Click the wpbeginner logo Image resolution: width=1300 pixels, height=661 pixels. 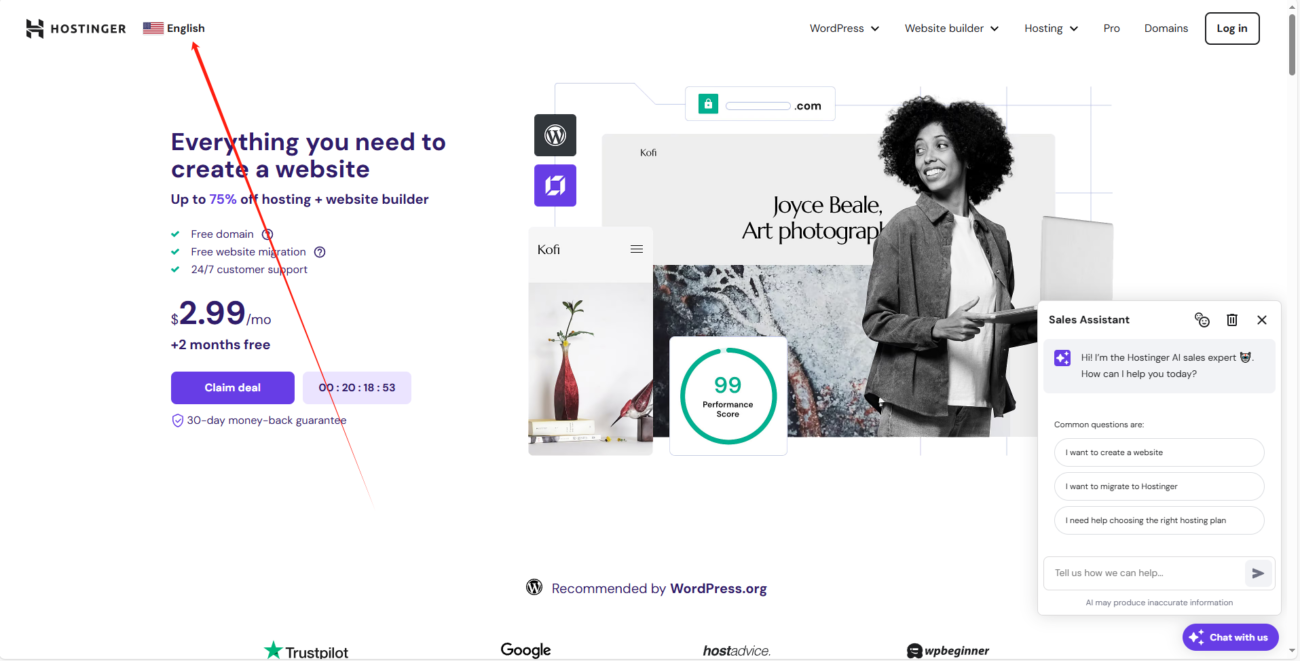click(948, 651)
